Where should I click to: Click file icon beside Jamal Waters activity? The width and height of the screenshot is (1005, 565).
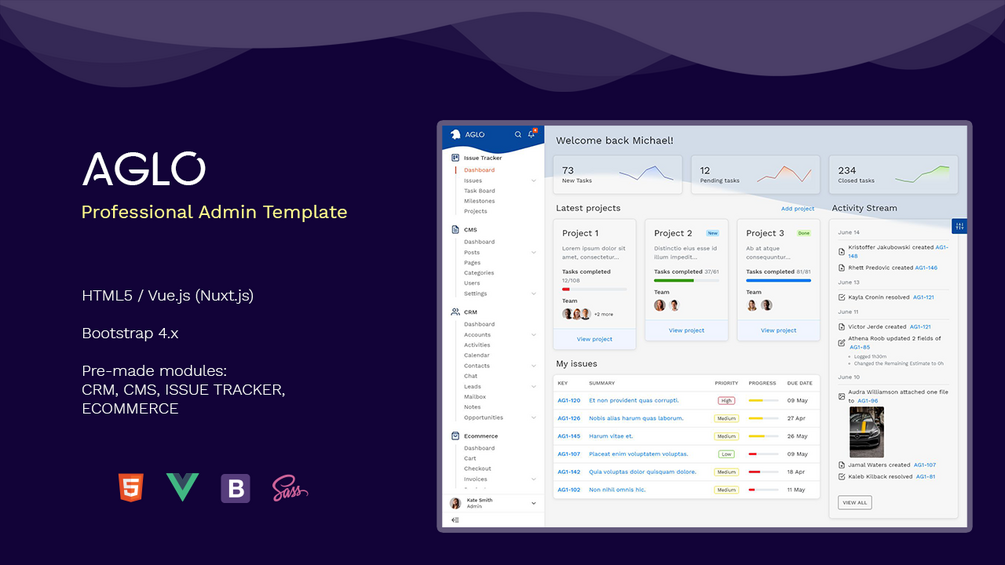pyautogui.click(x=842, y=465)
